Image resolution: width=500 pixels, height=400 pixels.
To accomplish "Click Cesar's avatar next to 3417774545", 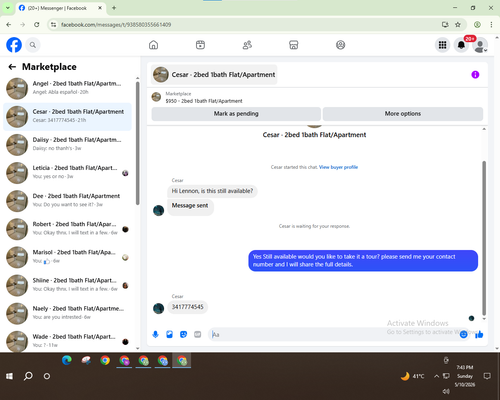I will (158, 308).
